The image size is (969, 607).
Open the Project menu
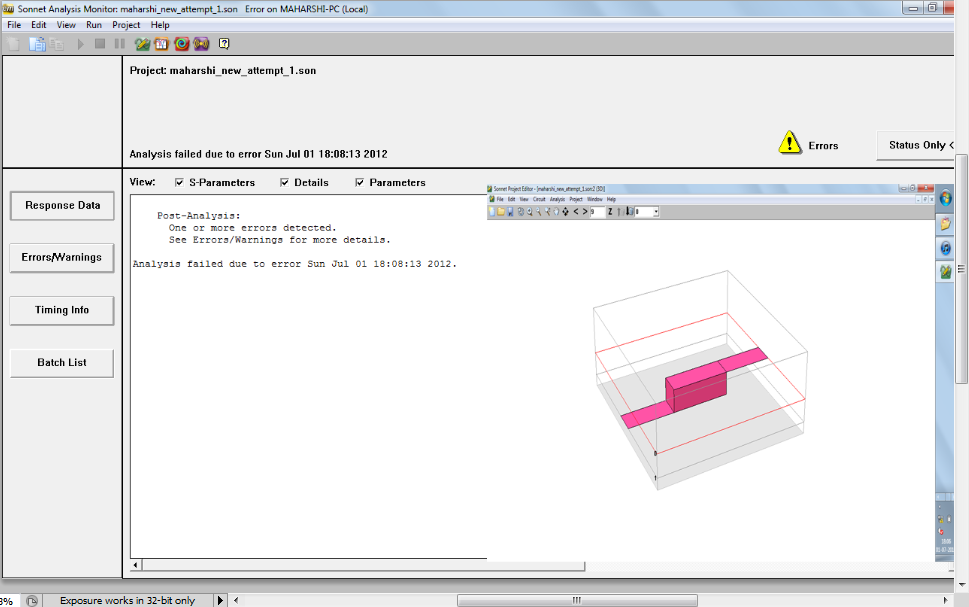coord(126,24)
